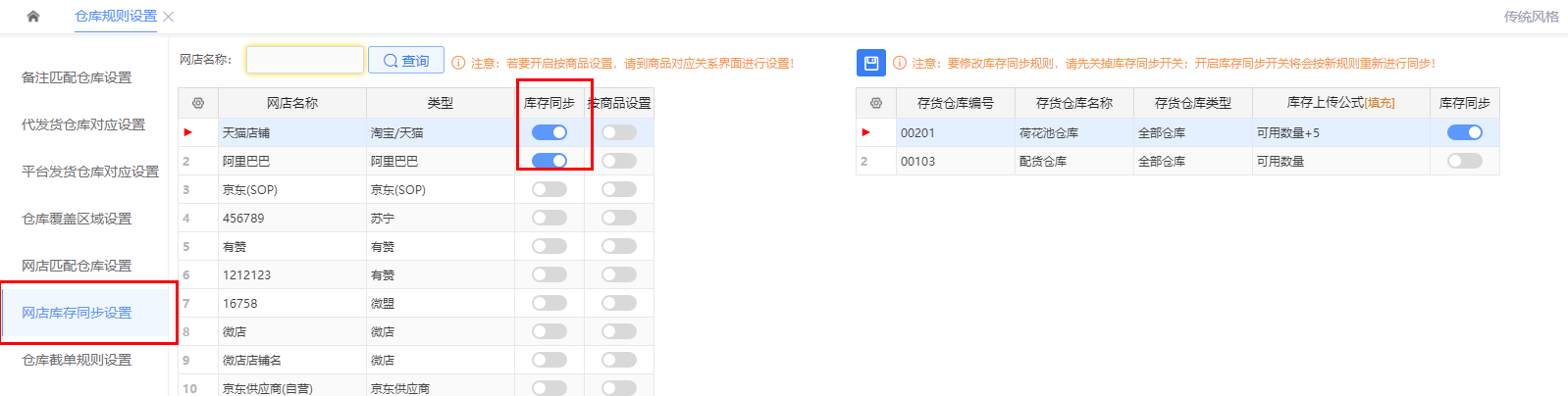The height and width of the screenshot is (396, 1568).
Task: Open right table gear settings icon
Action: point(876,103)
